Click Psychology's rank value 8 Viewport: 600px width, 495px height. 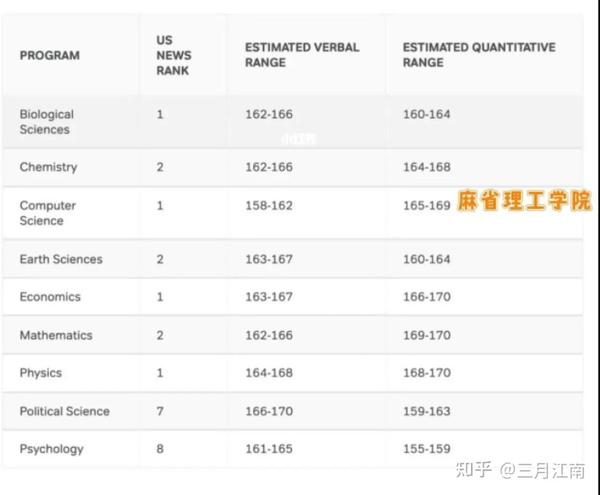point(160,449)
